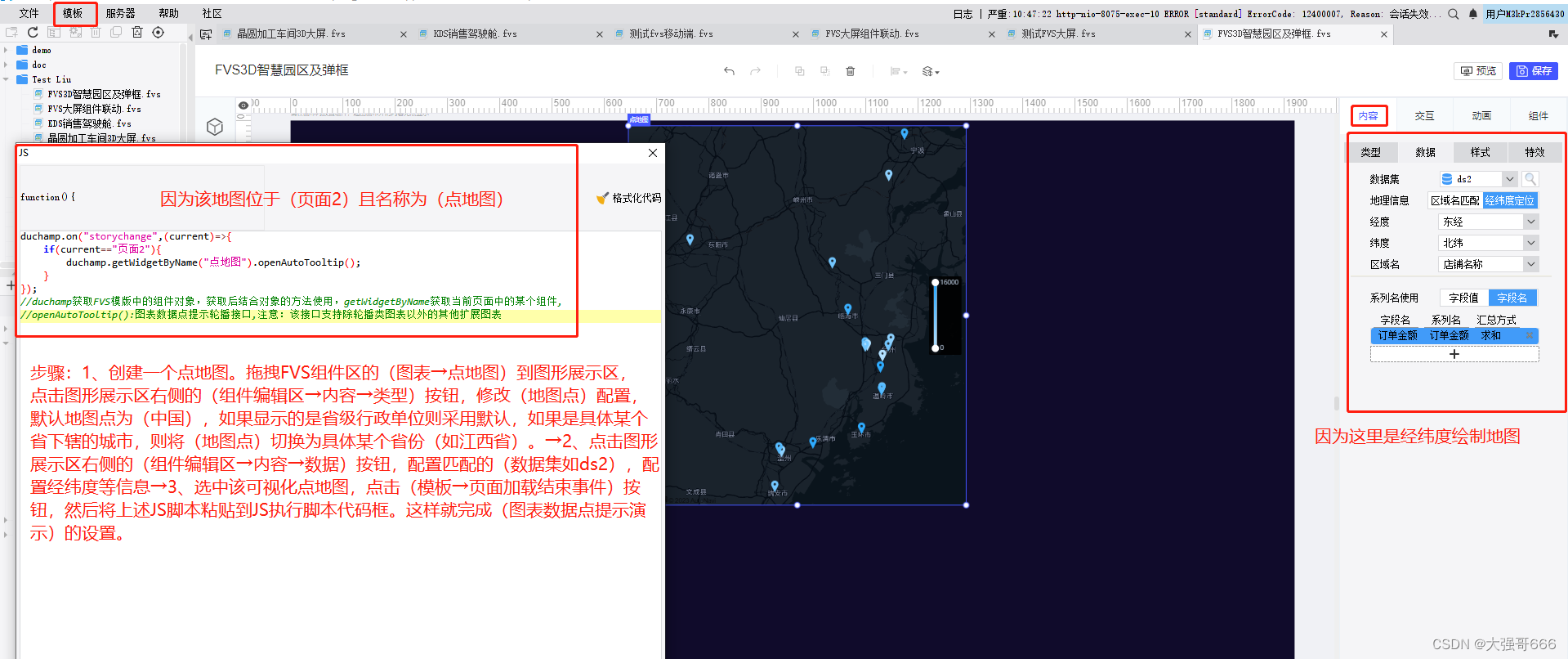This screenshot has height=659, width=1568.
Task: Switch to the 交互 panel tab
Action: (x=1425, y=116)
